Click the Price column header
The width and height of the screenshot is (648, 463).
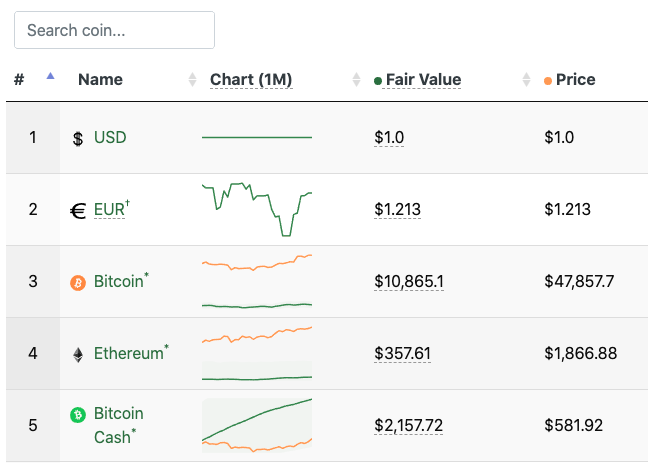[576, 79]
